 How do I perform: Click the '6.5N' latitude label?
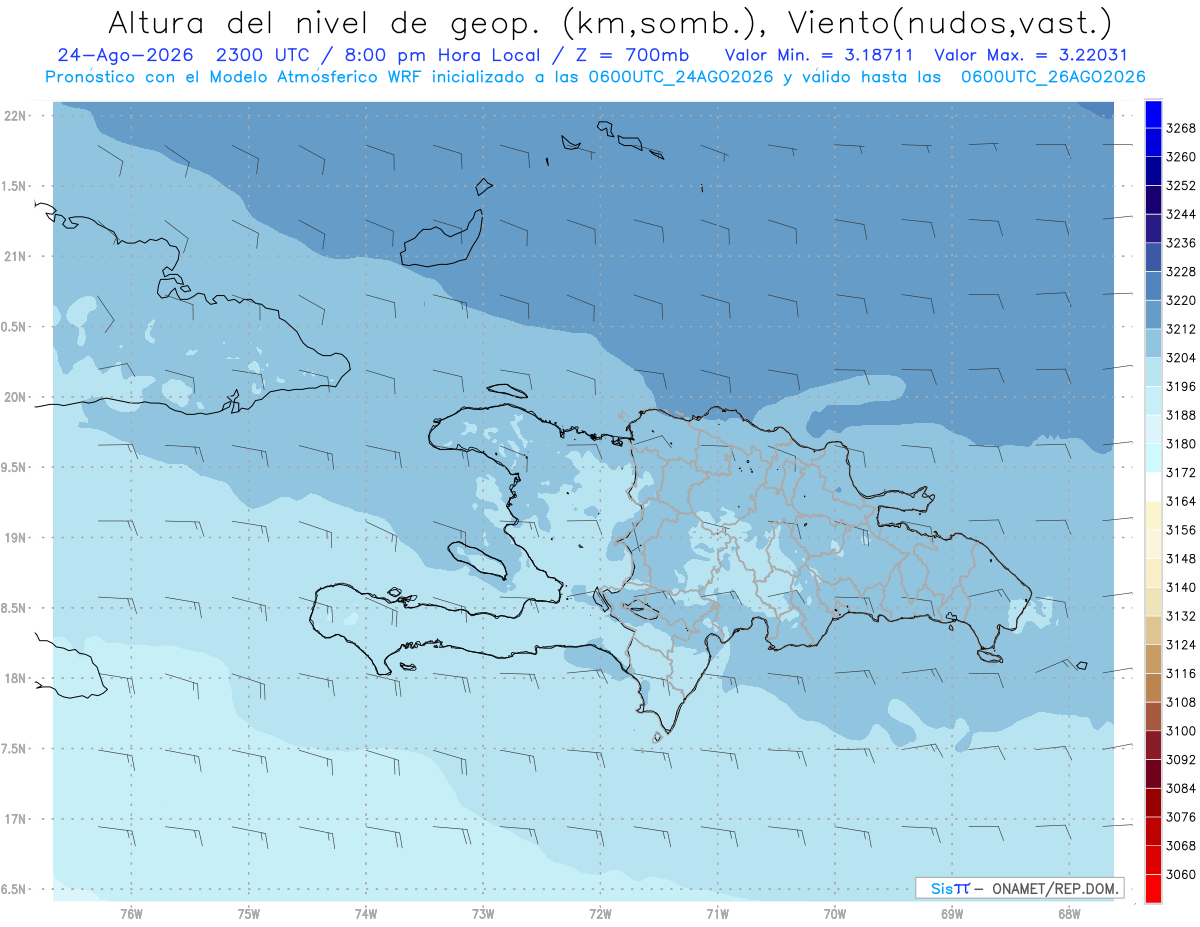coord(15,890)
